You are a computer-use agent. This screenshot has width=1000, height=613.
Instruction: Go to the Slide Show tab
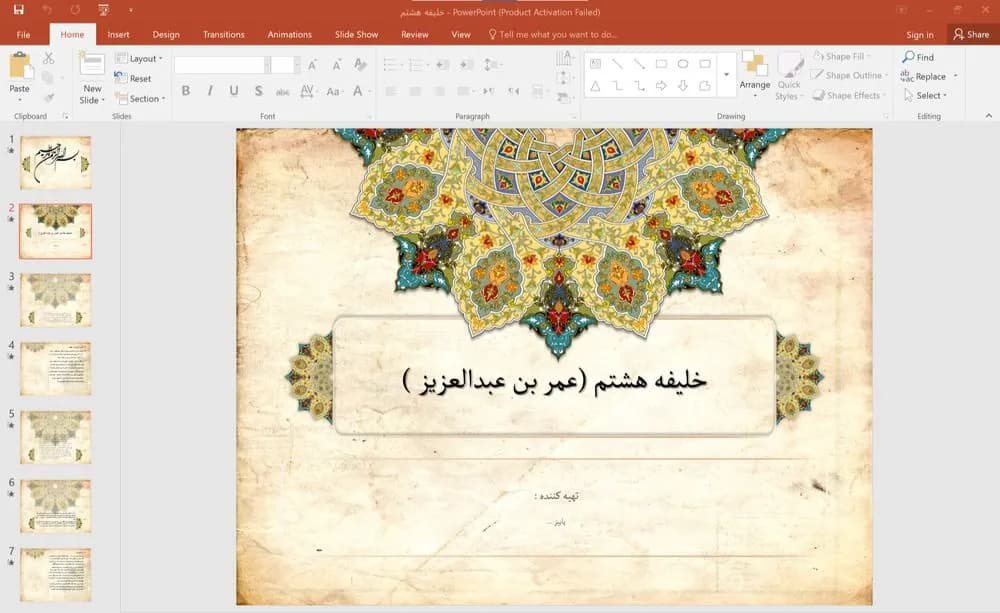[357, 34]
